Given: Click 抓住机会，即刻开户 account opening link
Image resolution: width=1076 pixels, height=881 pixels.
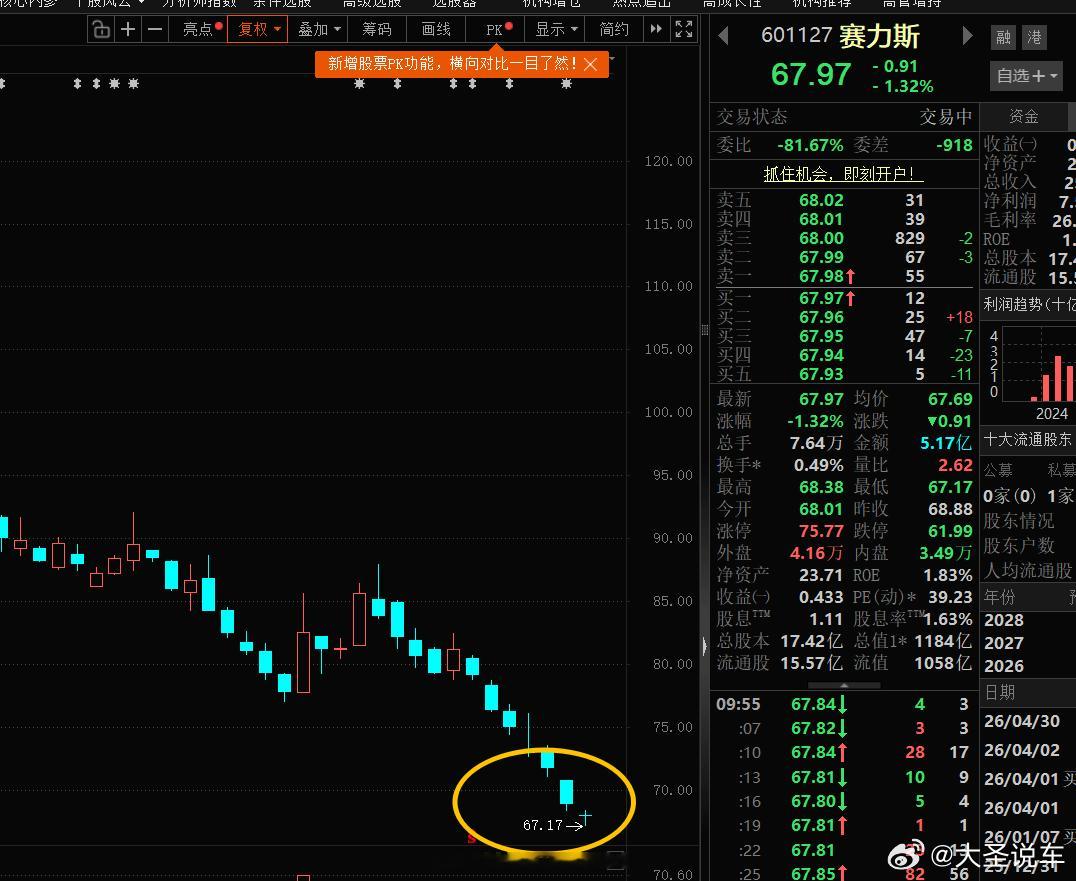Looking at the screenshot, I should 843,174.
